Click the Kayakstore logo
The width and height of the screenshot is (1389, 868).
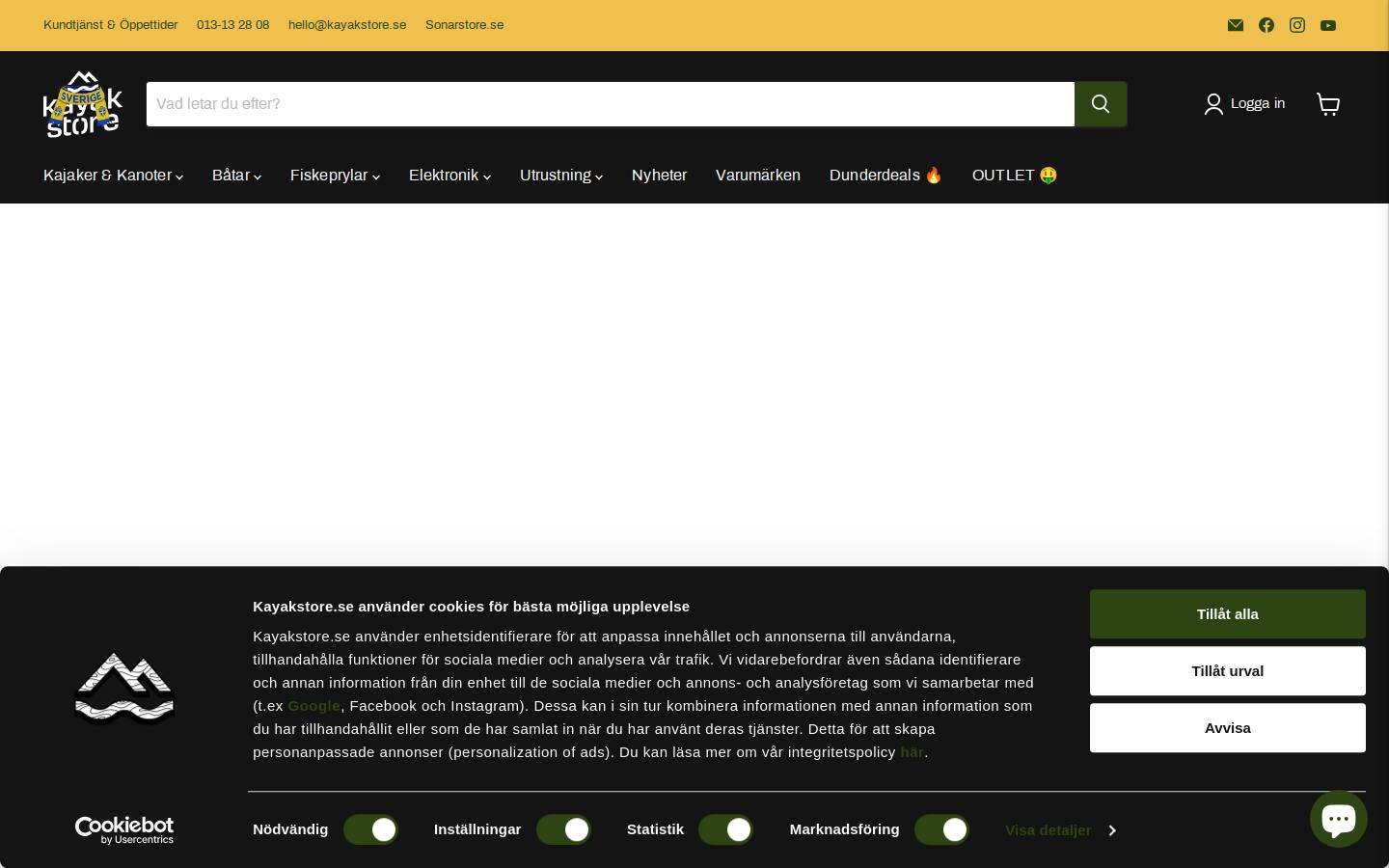tap(83, 103)
